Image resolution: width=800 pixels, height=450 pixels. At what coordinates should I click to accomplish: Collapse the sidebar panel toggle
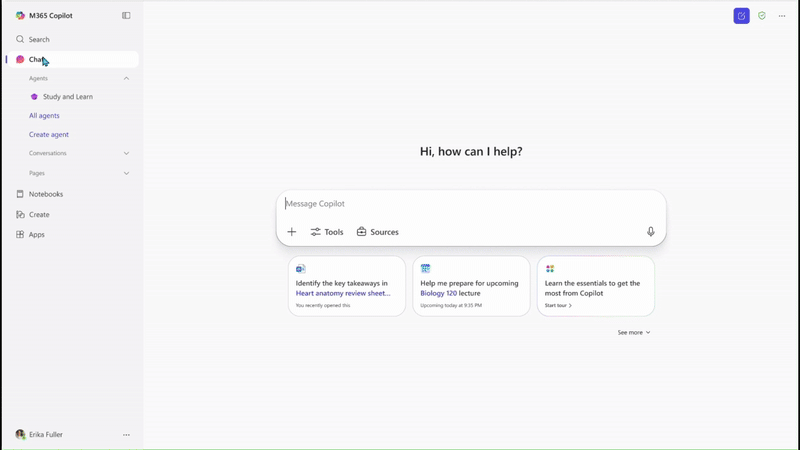click(x=126, y=16)
